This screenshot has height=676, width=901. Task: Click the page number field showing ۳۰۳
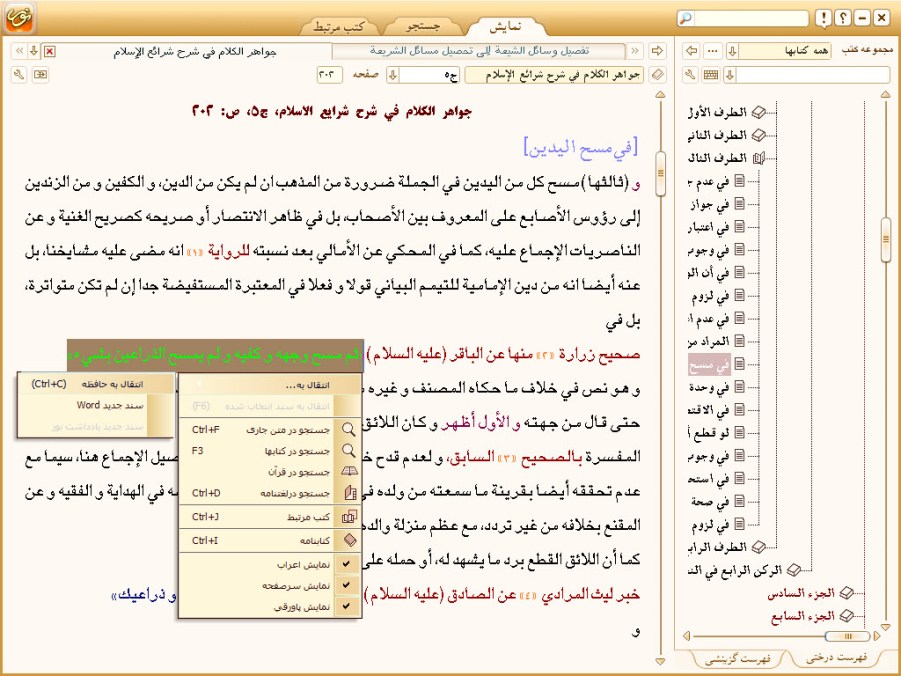329,75
